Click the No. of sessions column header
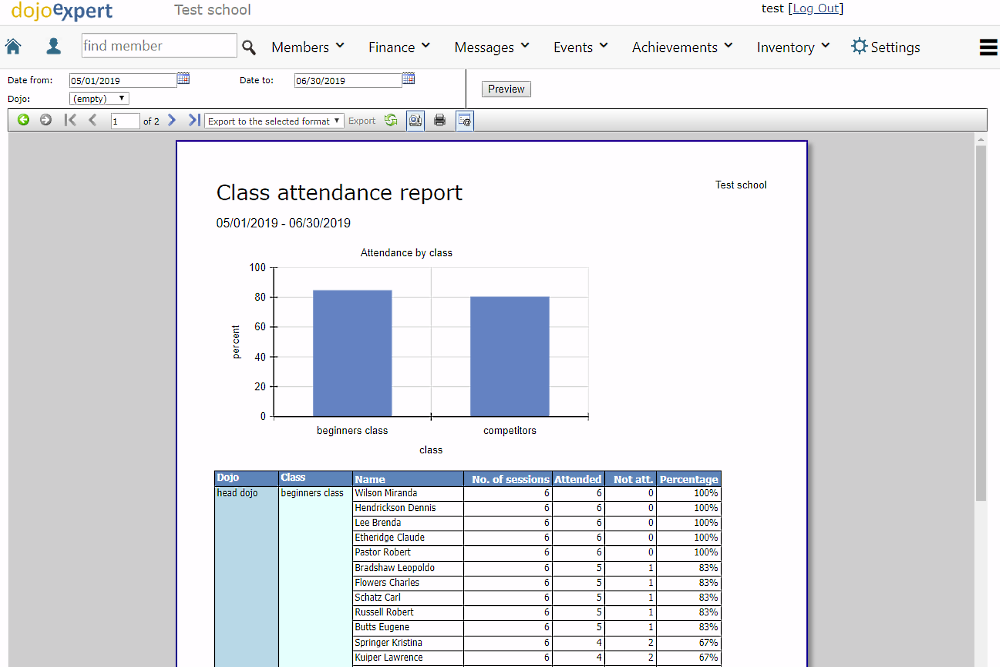The height and width of the screenshot is (667, 1000). (x=508, y=478)
